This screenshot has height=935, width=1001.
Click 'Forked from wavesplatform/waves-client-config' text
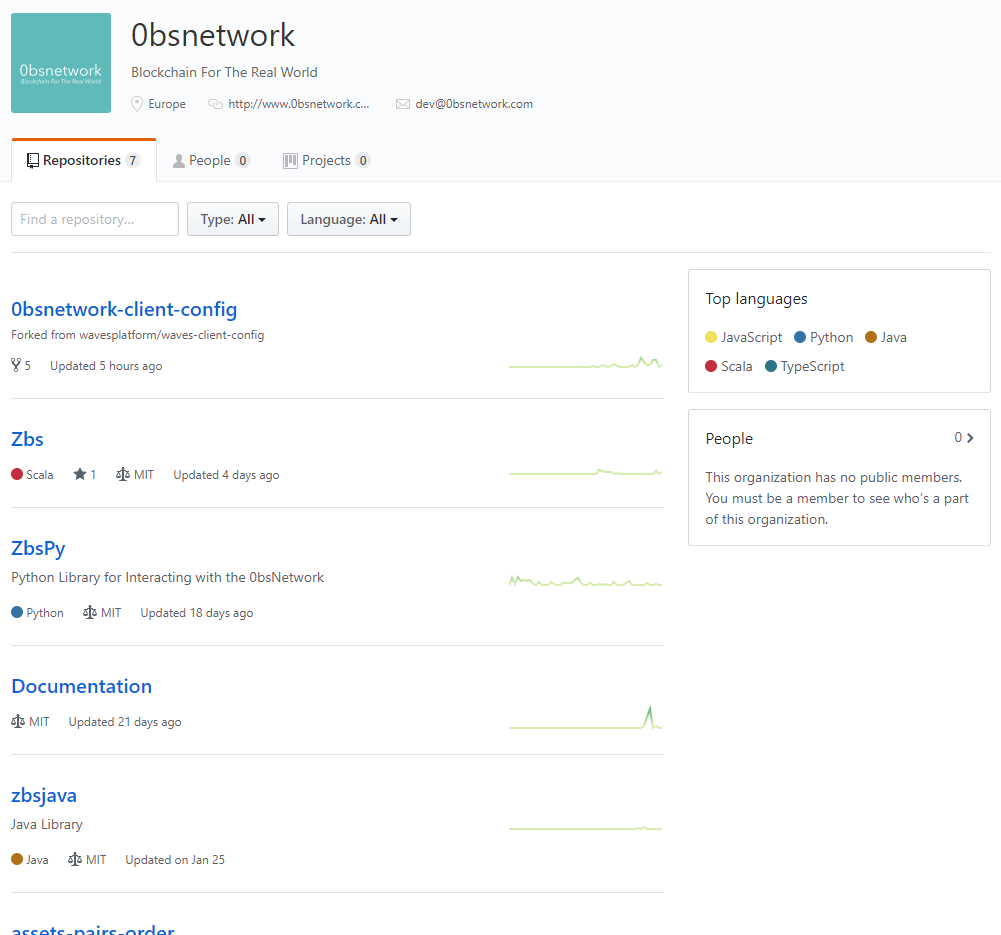tap(137, 335)
